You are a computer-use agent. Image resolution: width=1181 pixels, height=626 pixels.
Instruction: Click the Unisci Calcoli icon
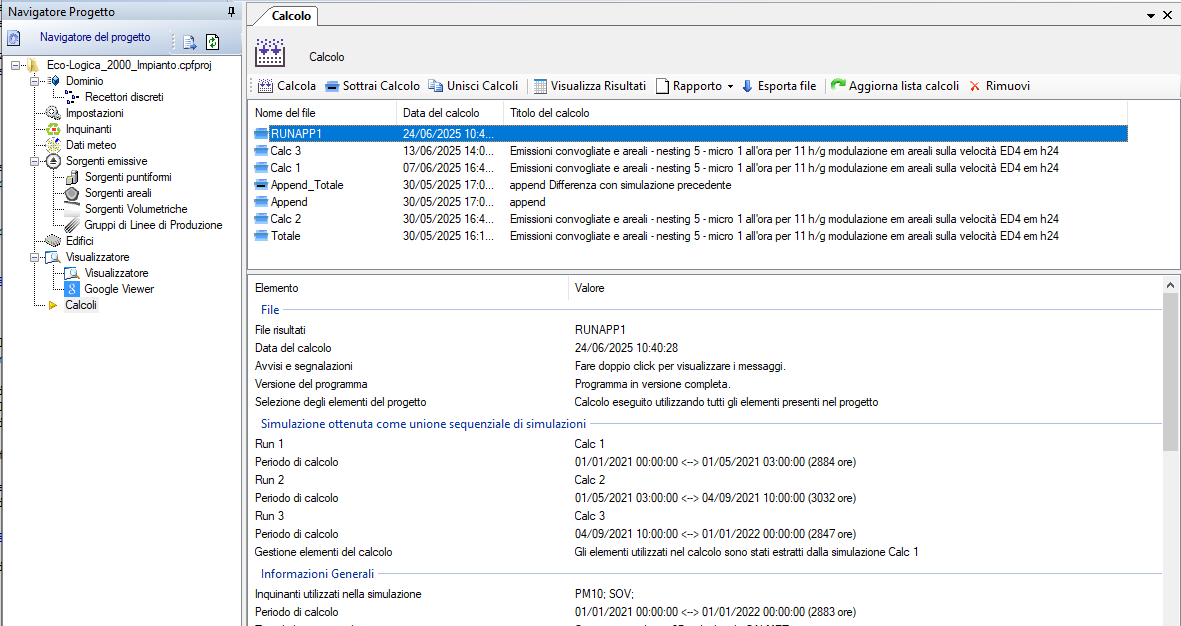[x=435, y=86]
